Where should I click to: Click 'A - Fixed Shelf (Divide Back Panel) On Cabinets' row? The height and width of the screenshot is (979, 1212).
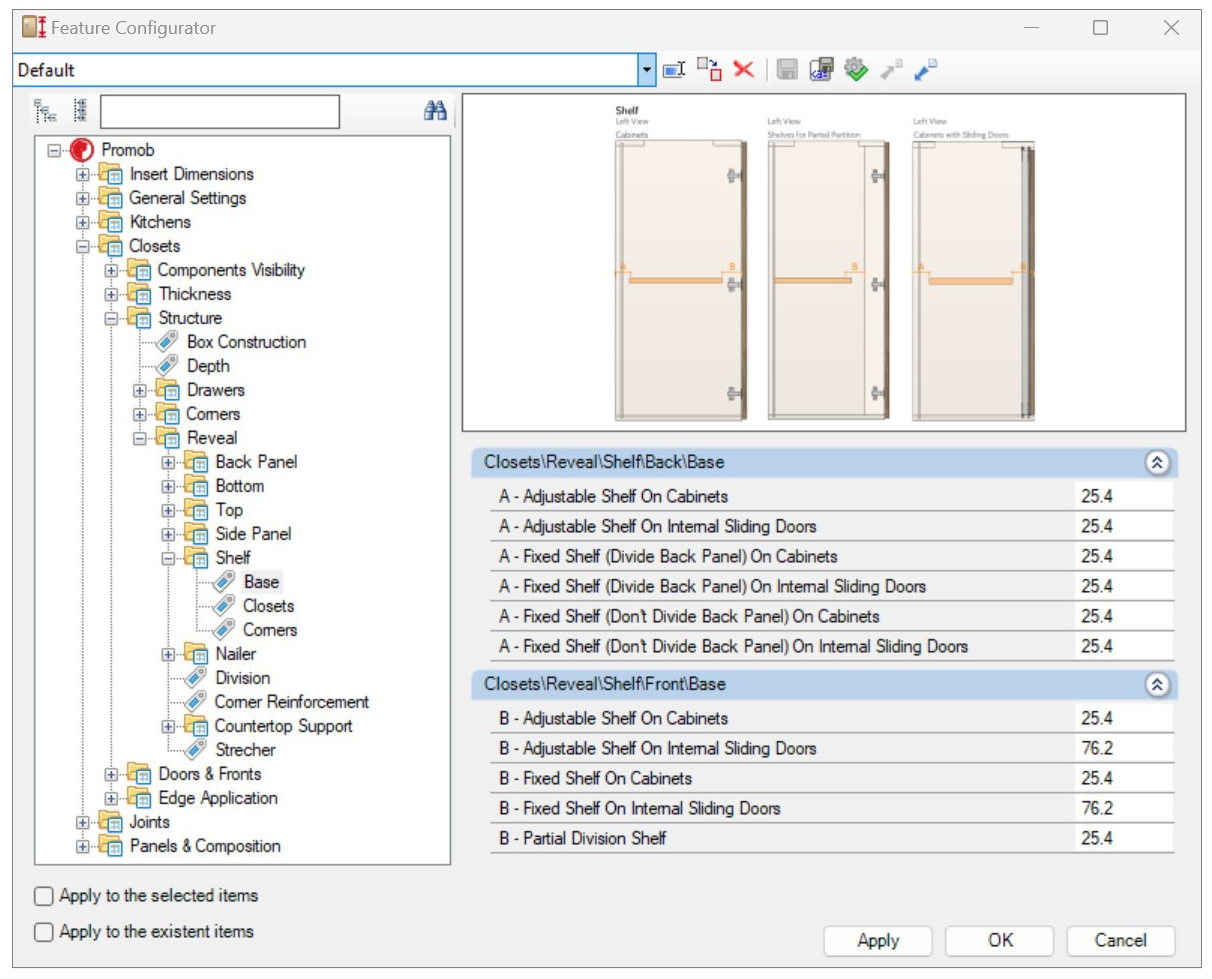pos(832,556)
